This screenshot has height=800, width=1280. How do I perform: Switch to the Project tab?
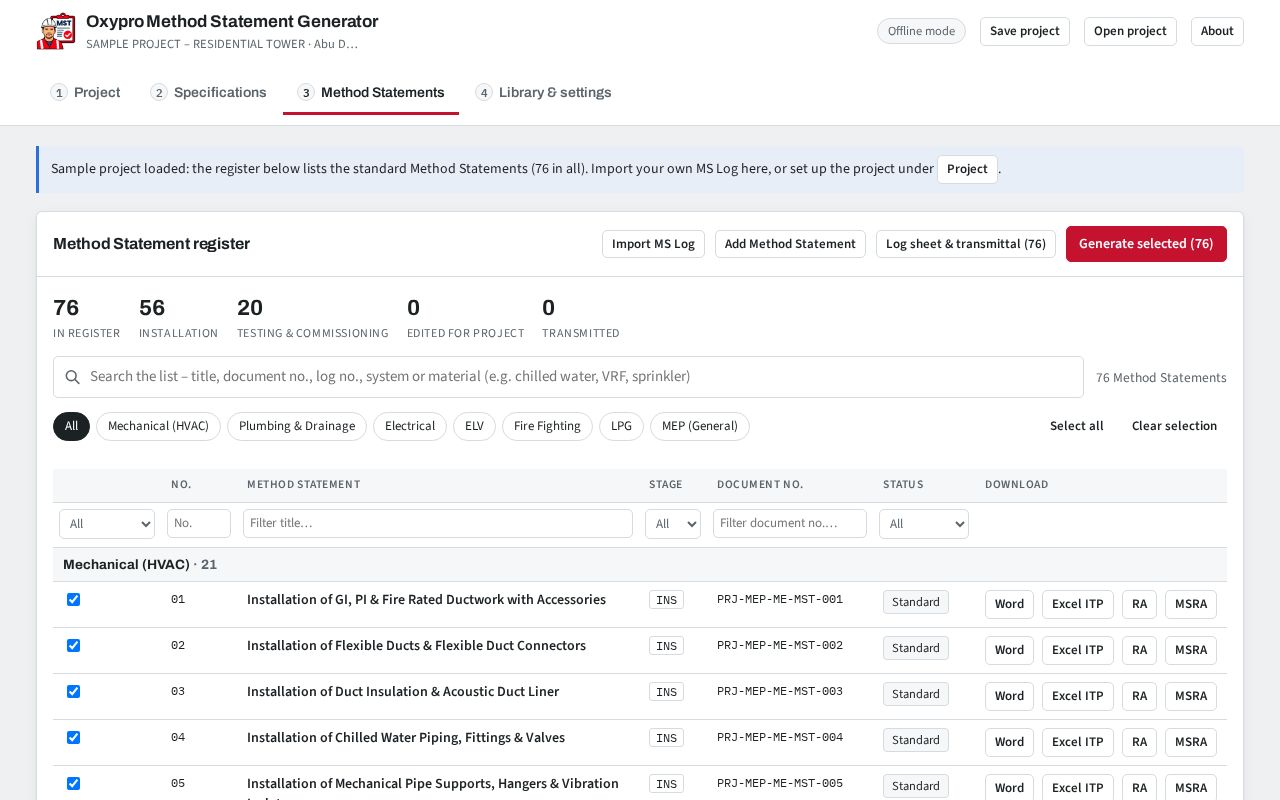click(86, 92)
